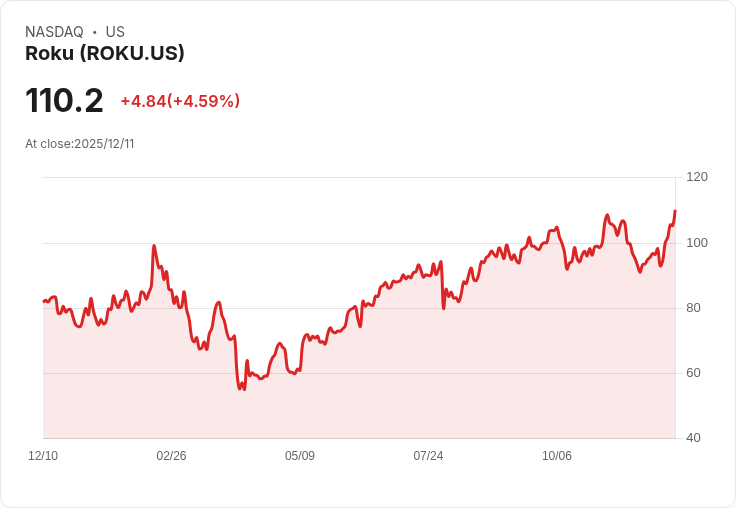Click the chart's latest point at the right end
This screenshot has width=736, height=508.
coord(675,211)
